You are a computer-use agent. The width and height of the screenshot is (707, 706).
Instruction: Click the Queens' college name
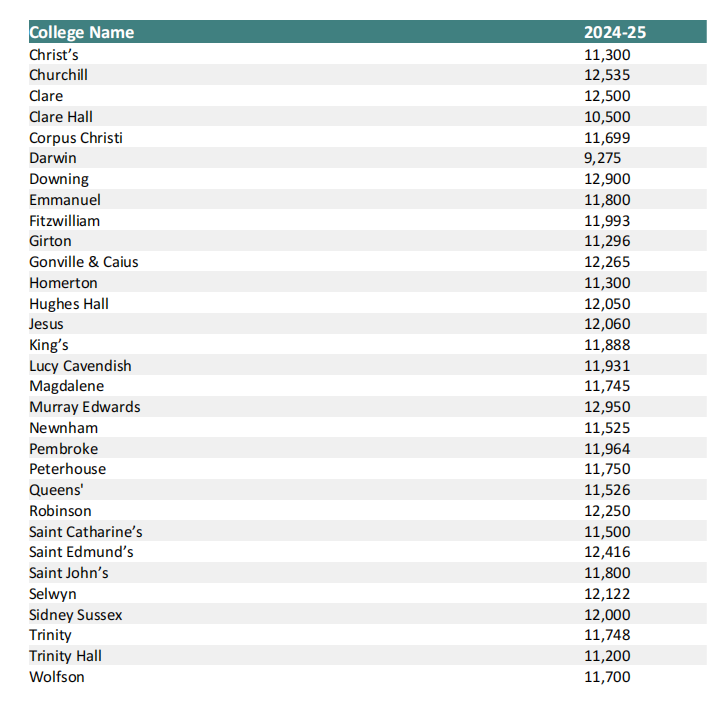tap(56, 490)
